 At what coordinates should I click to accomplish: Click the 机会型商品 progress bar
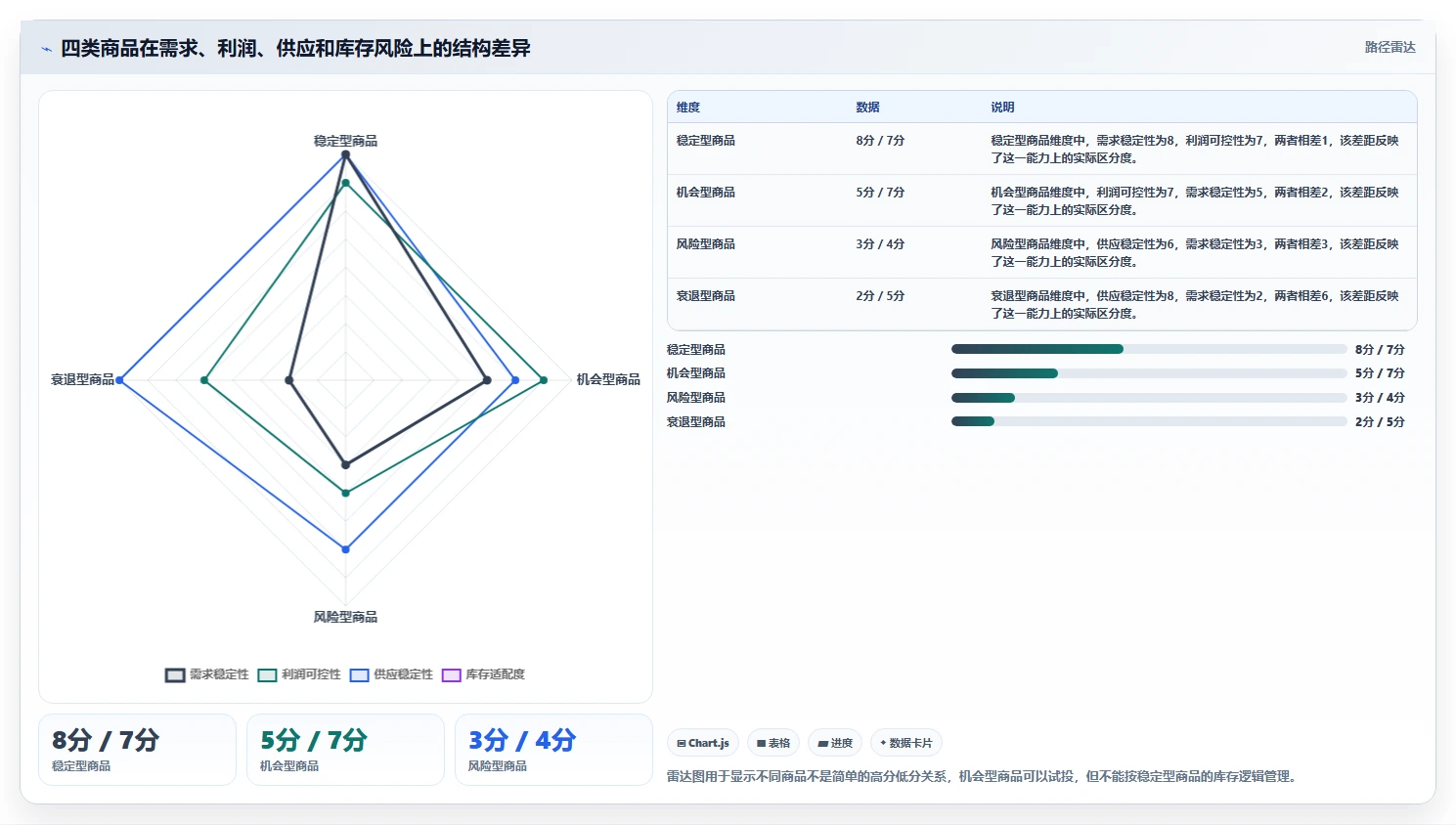click(x=1149, y=373)
